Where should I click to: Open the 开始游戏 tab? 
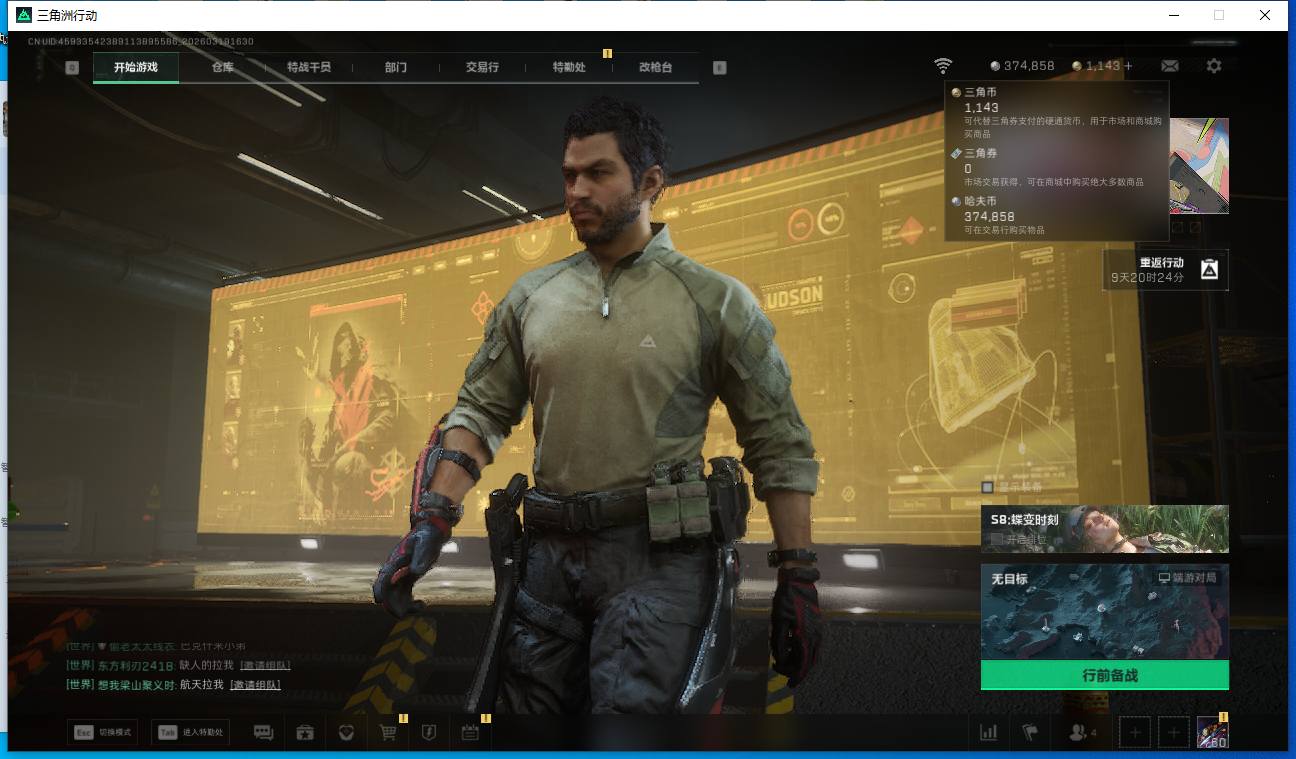click(x=136, y=67)
